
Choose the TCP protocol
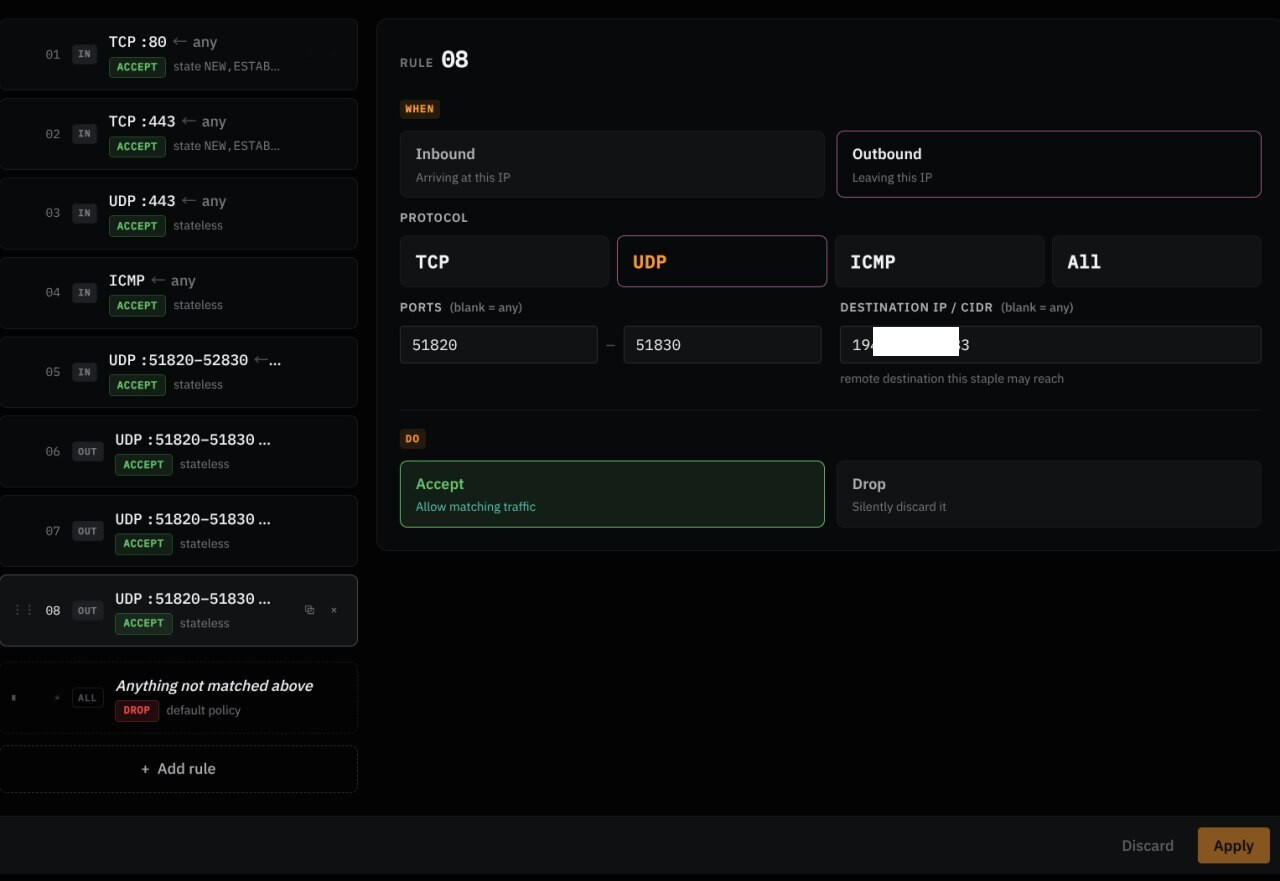[x=504, y=262]
